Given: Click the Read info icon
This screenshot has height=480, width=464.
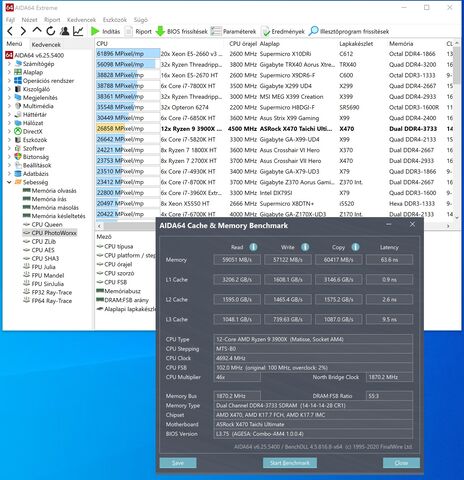Looking at the screenshot, I should (x=253, y=247).
